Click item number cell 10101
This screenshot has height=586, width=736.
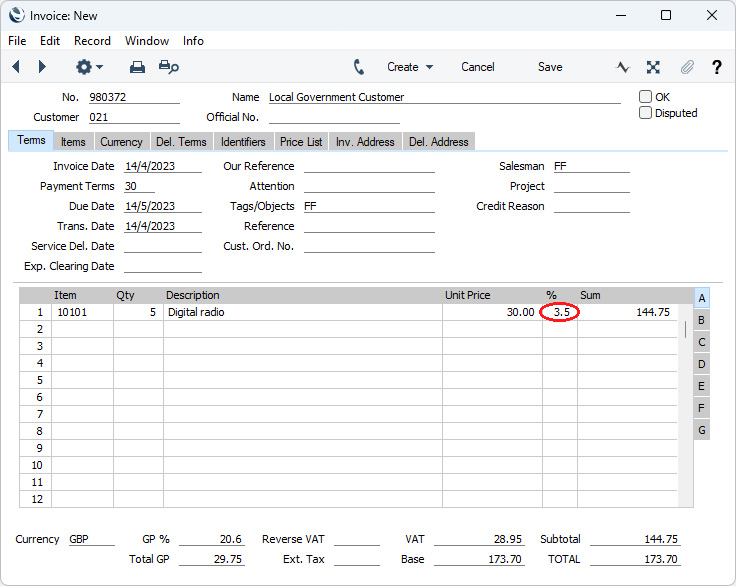(x=82, y=312)
